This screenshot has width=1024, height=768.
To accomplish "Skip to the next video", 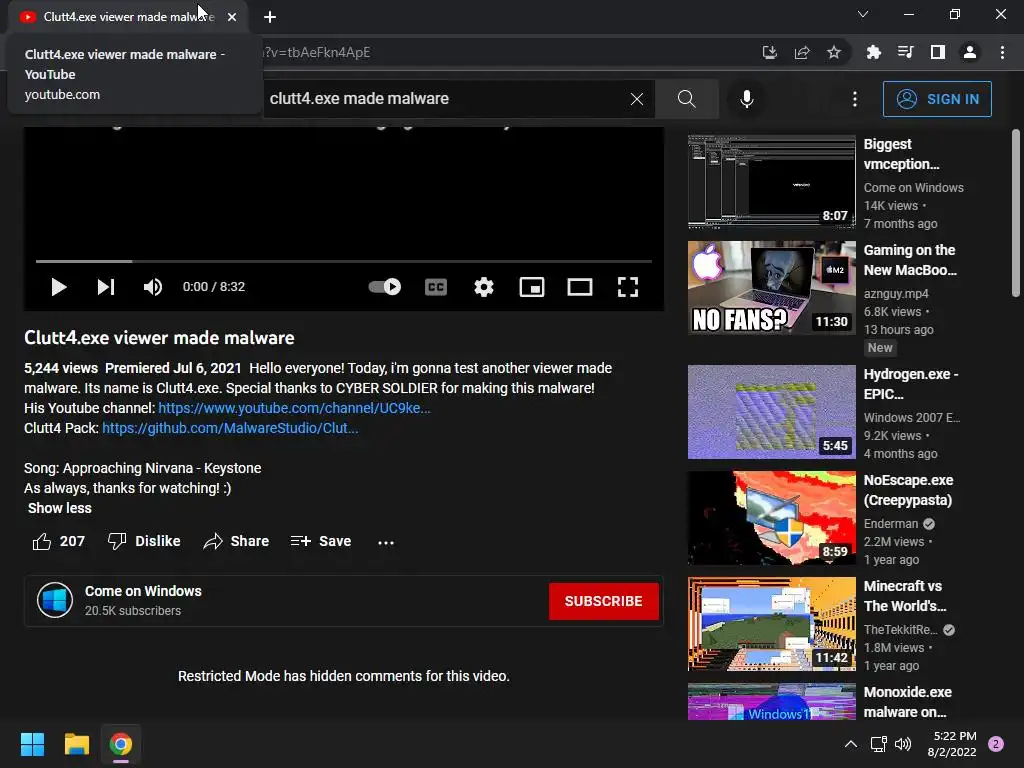I will coord(106,287).
